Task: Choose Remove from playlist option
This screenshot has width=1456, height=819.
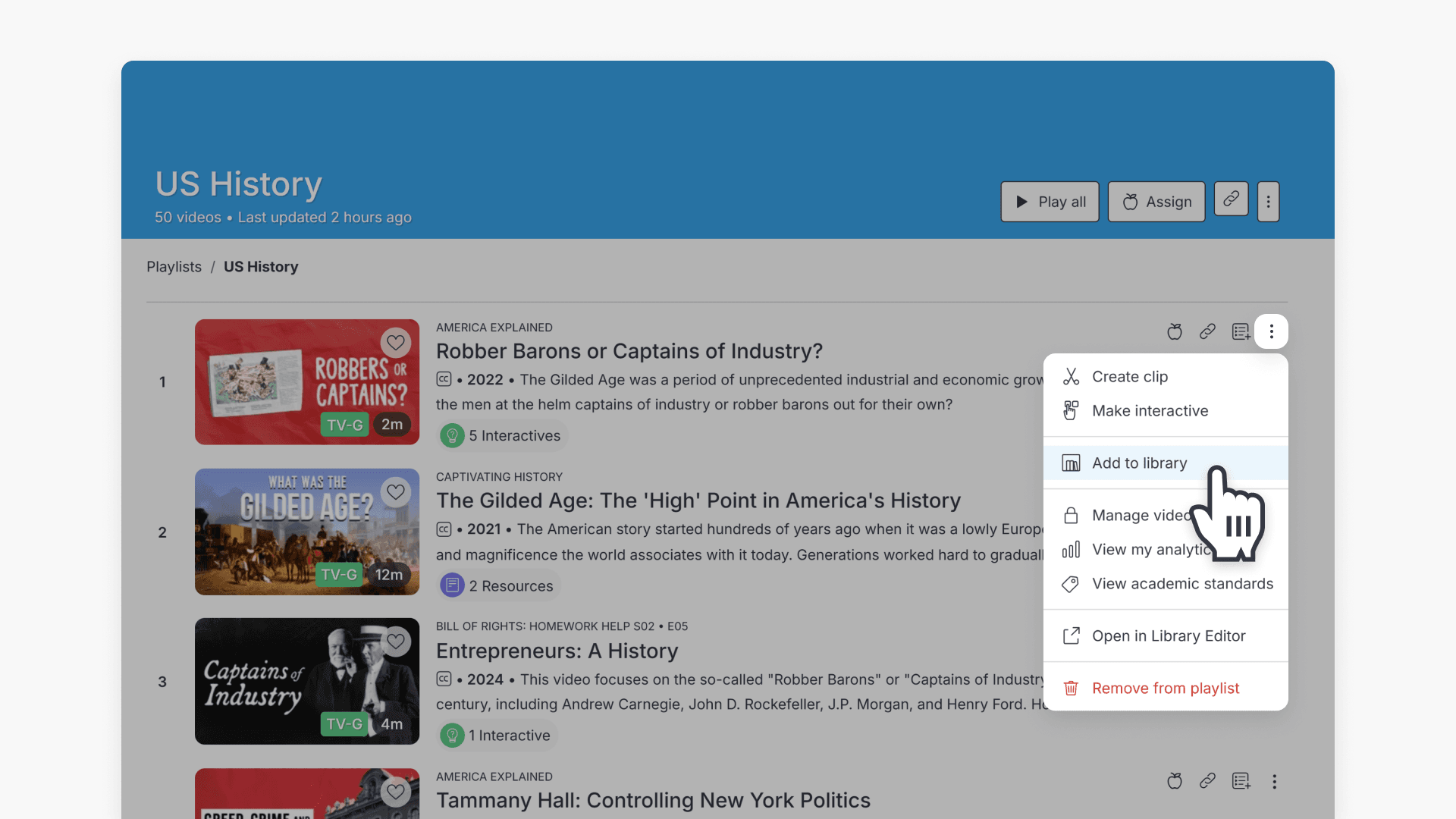Action: [1165, 688]
